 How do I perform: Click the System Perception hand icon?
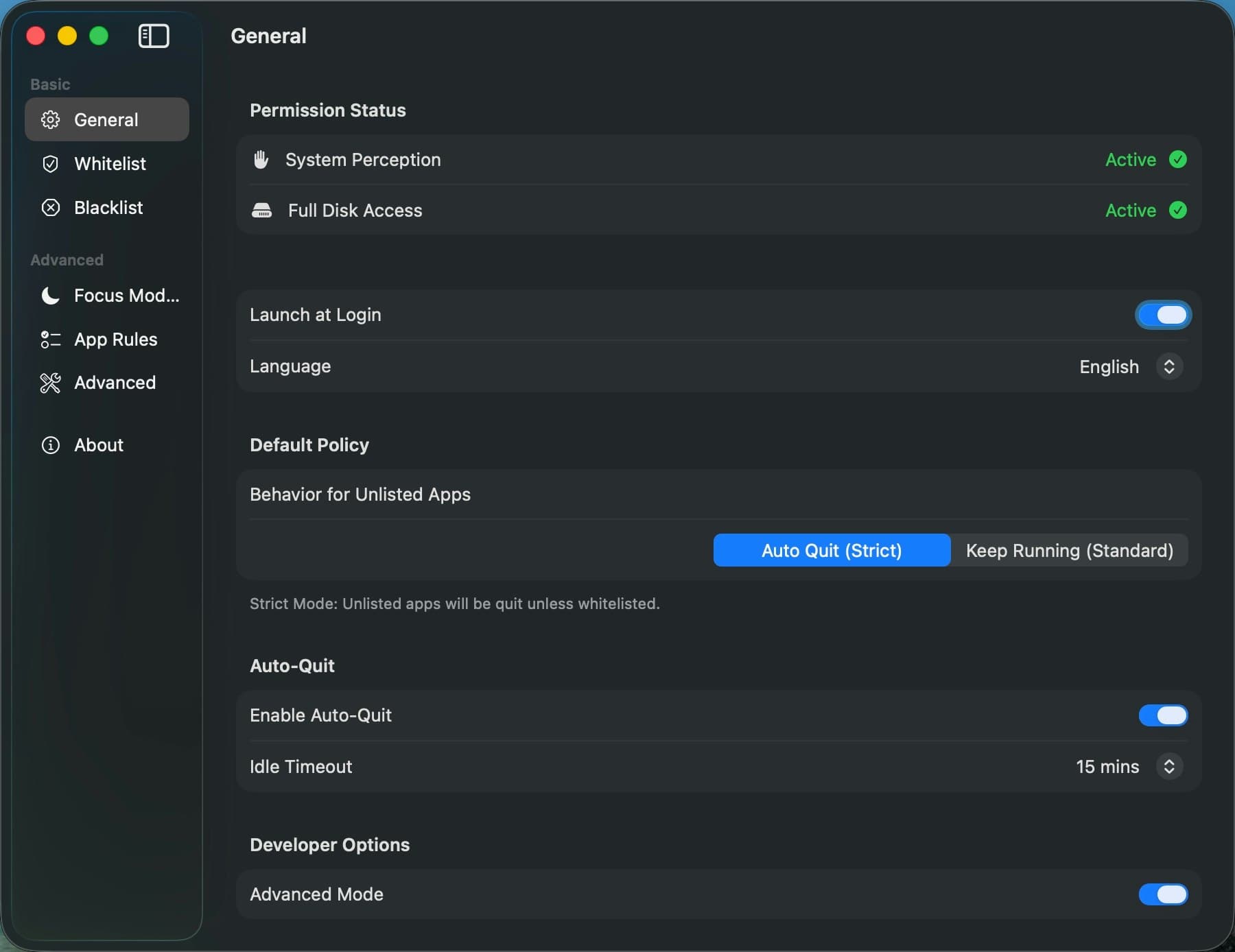coord(261,160)
